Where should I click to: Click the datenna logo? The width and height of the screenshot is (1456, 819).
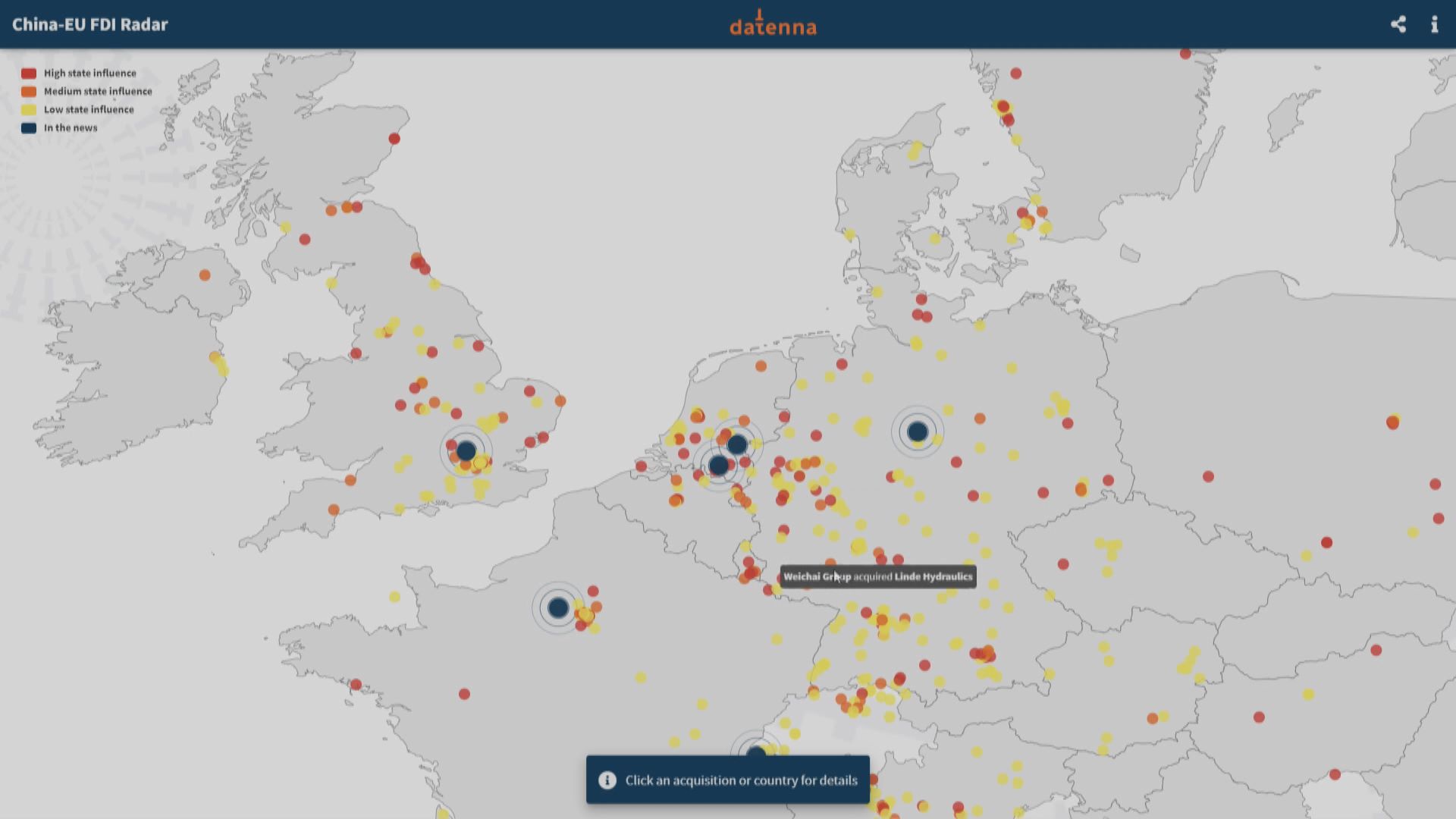click(x=773, y=24)
